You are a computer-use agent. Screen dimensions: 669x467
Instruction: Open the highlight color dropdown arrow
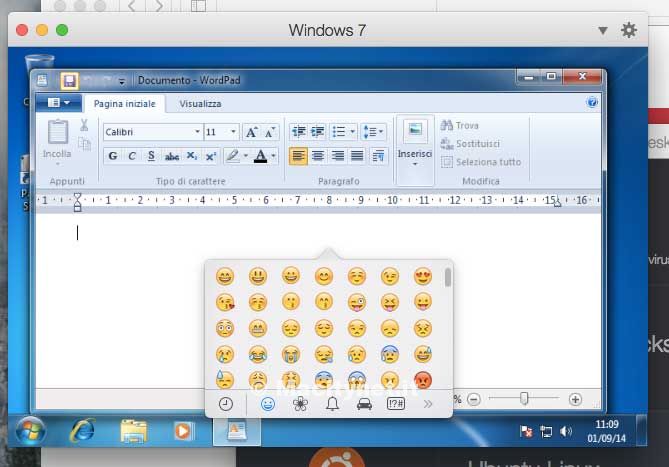pyautogui.click(x=246, y=156)
